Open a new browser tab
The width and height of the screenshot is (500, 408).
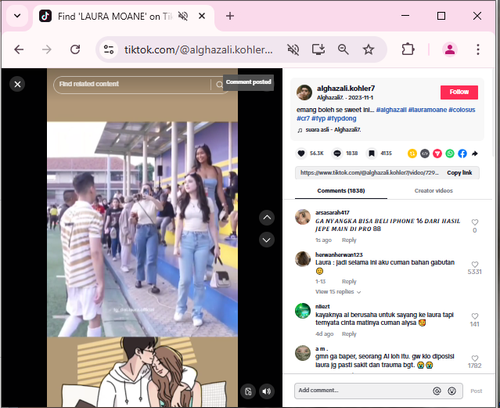tap(230, 16)
